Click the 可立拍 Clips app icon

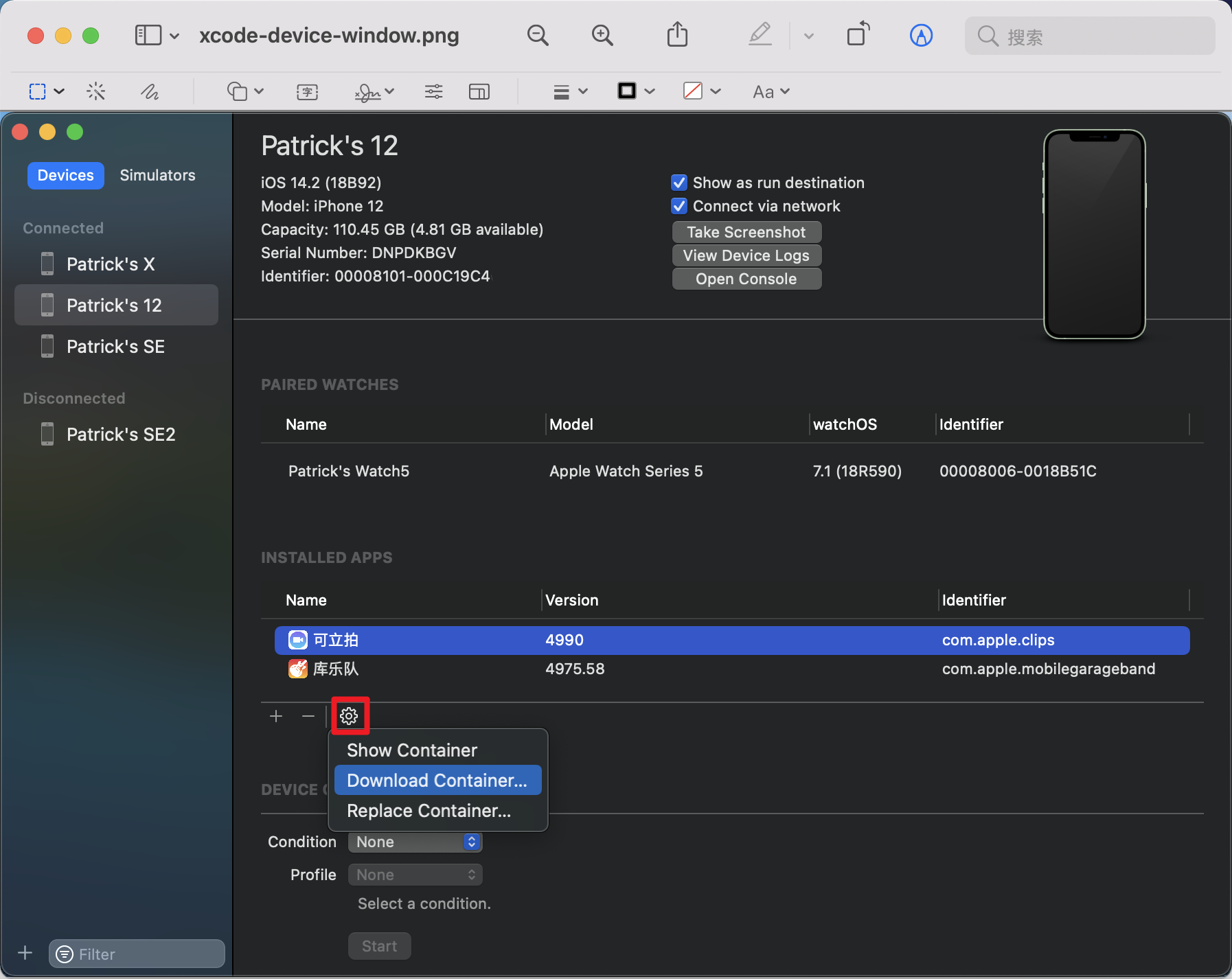click(x=298, y=640)
